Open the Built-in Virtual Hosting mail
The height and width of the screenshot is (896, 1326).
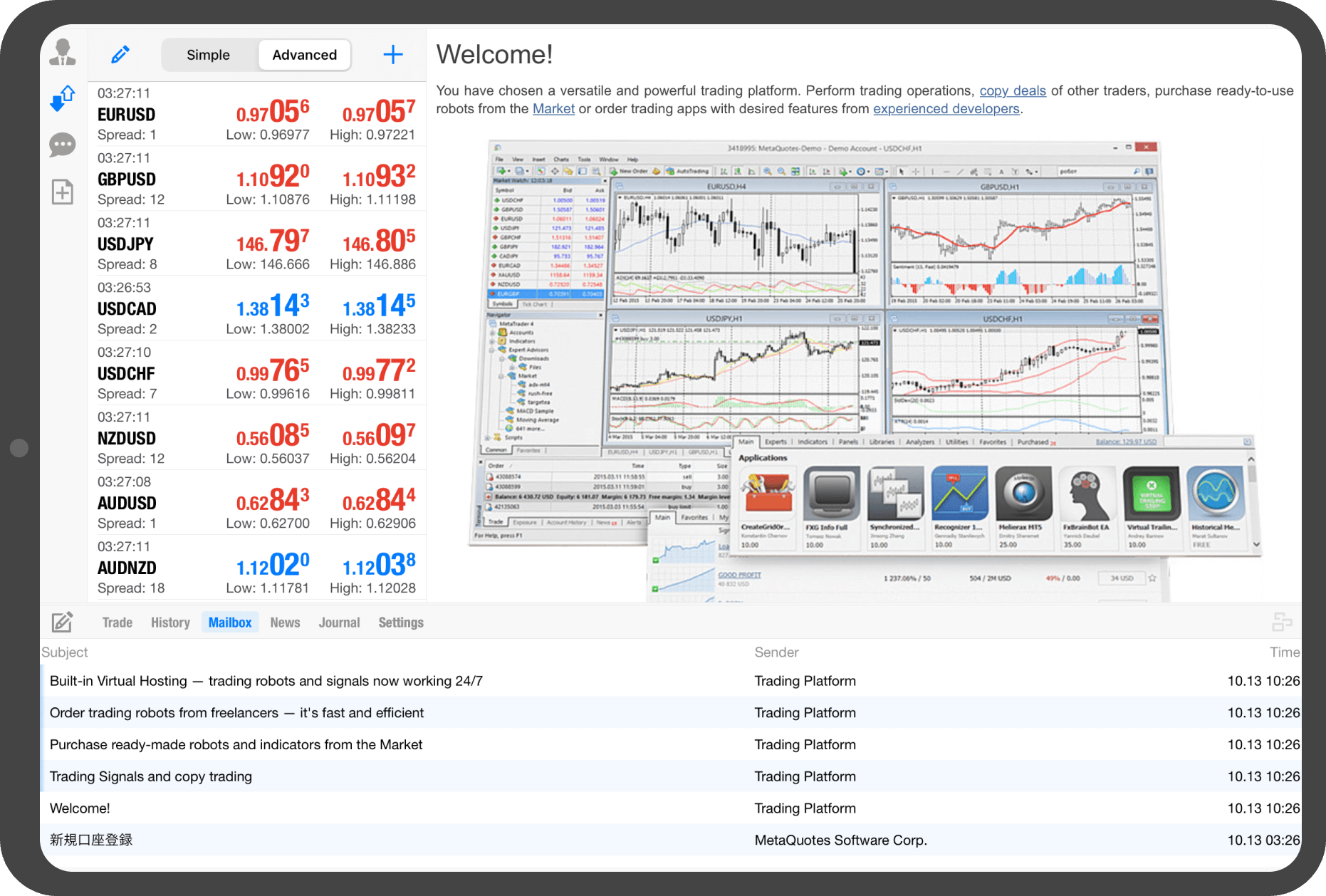266,681
